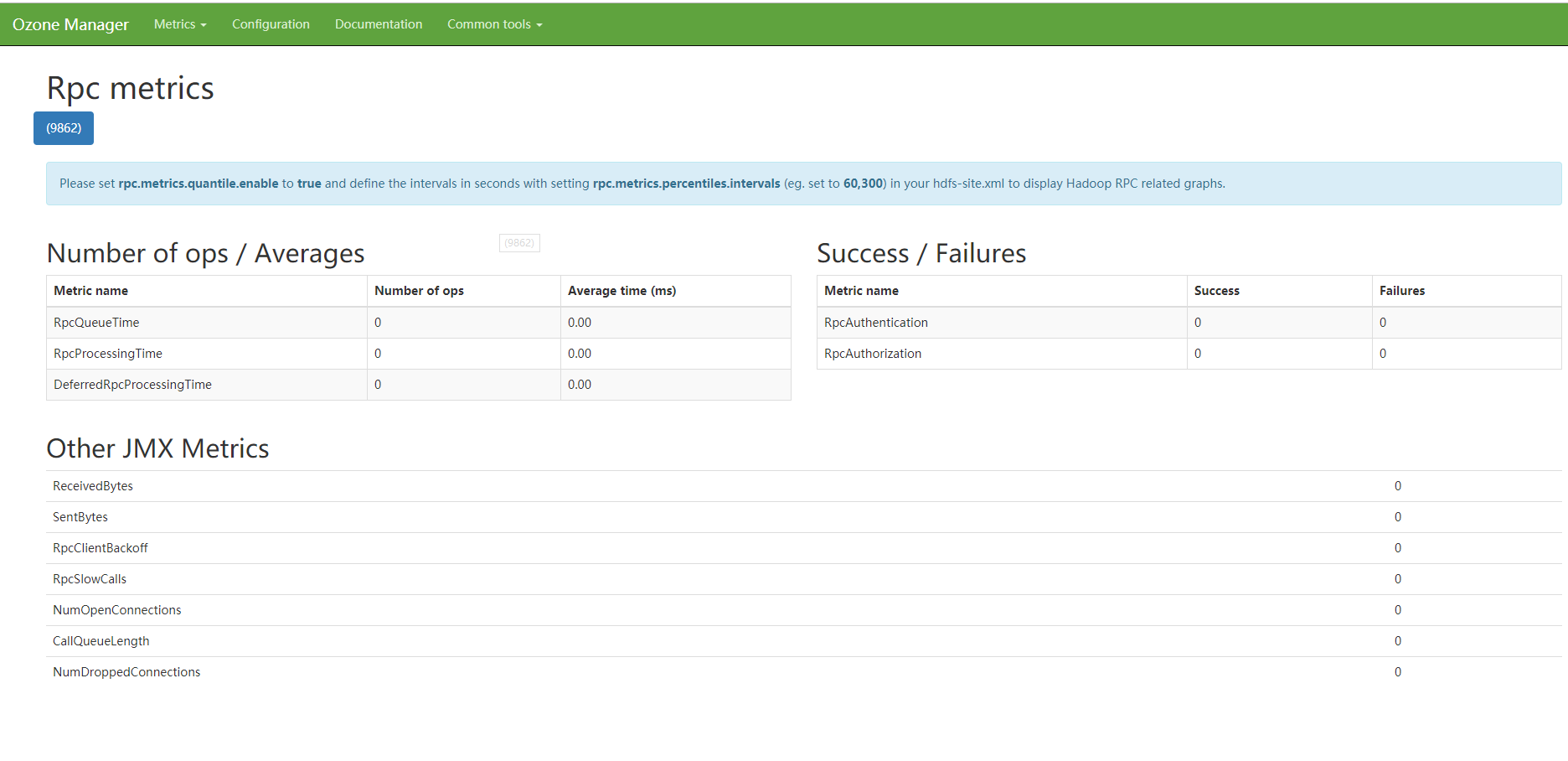
Task: Click the RpcQueueTime metric row
Action: pyautogui.click(x=96, y=323)
